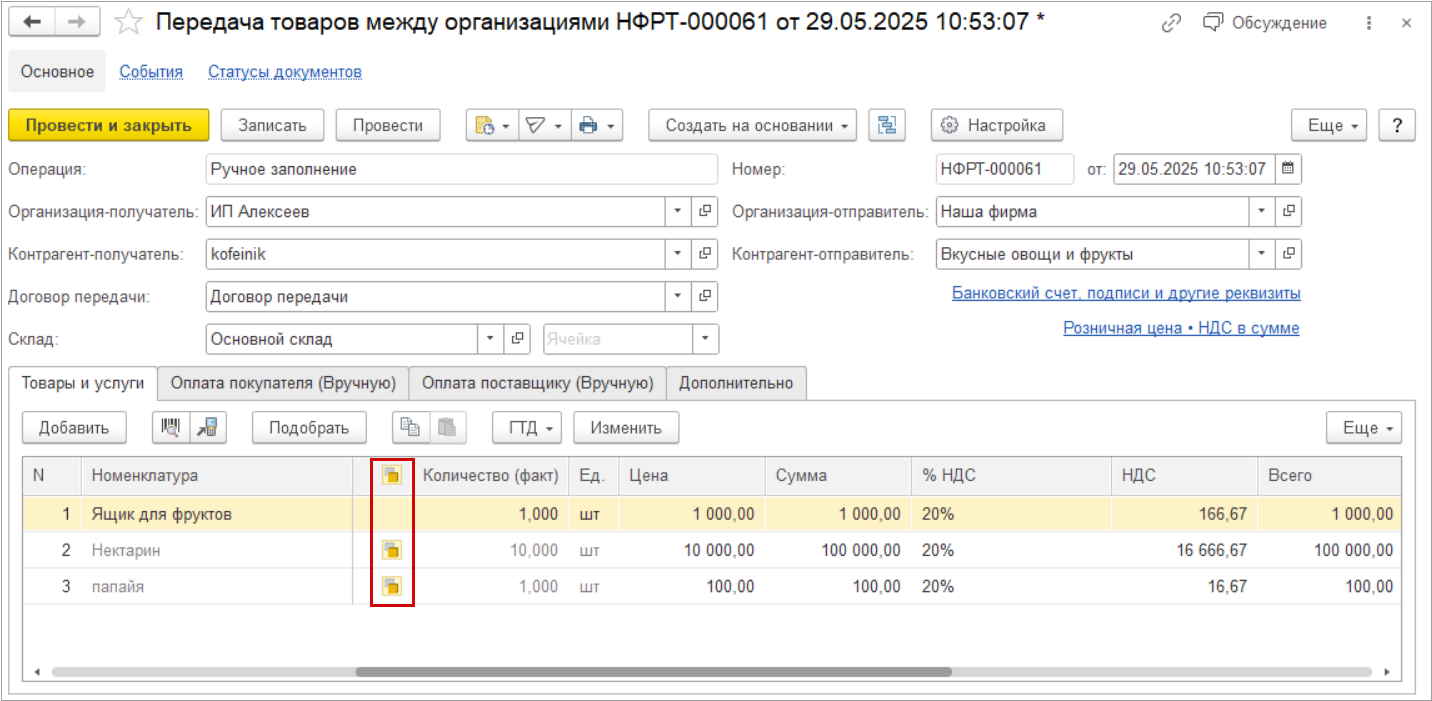Select Товары и услуги tab
This screenshot has width=1432, height=701.
[x=83, y=383]
